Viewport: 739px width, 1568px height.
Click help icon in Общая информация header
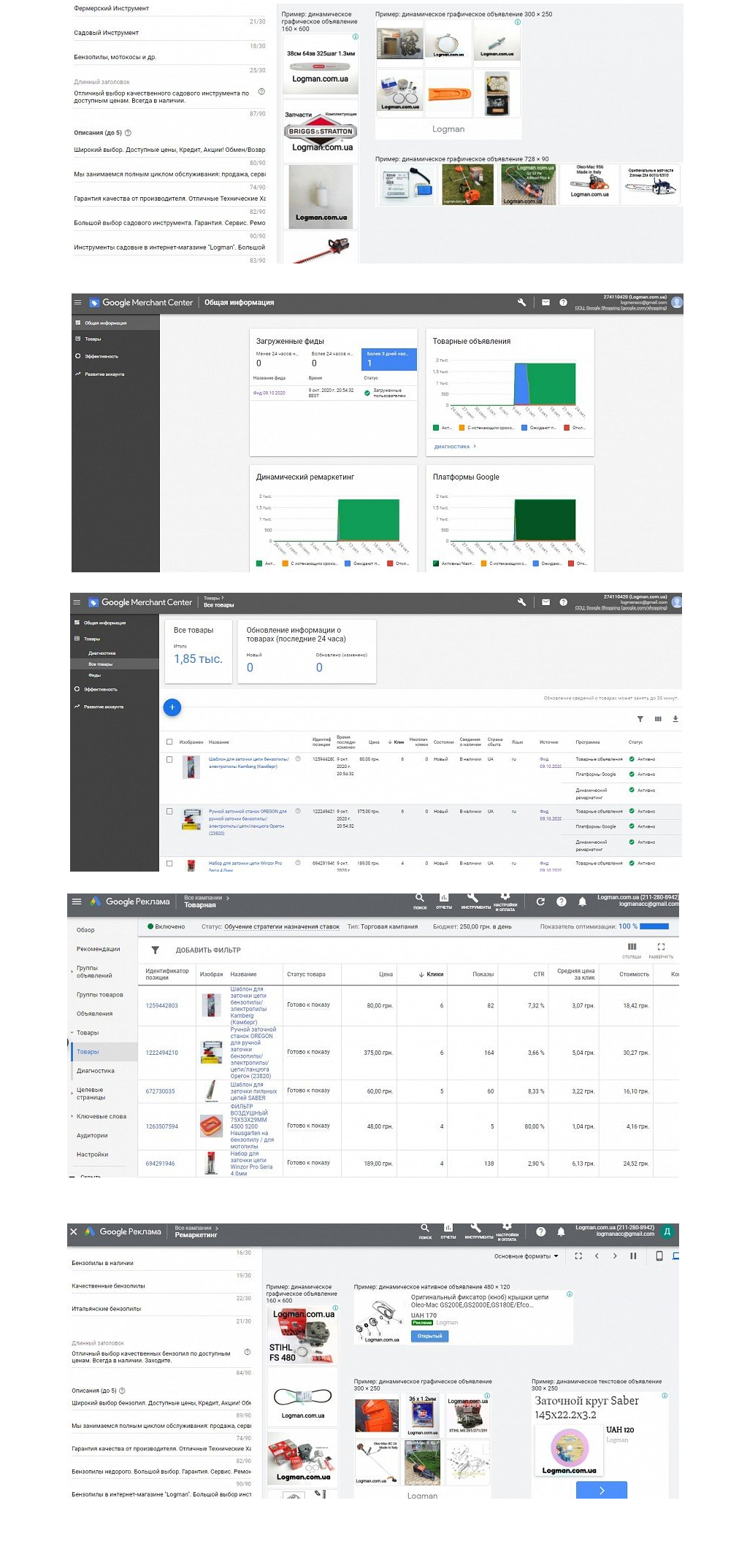563,302
